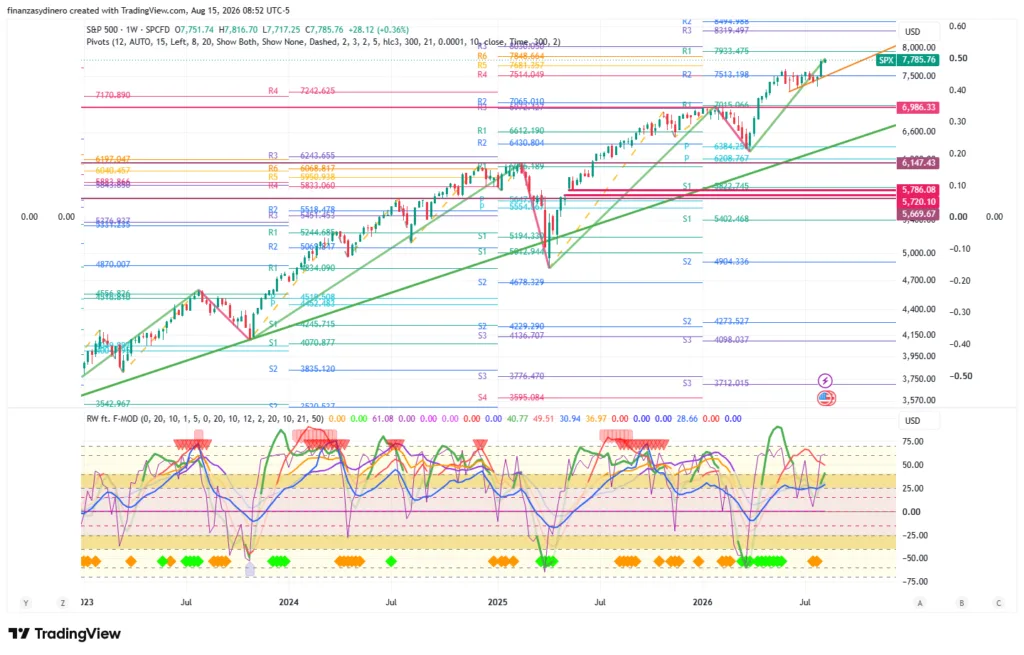Click the 2025 time axis label
1024x655 pixels.
tap(498, 602)
